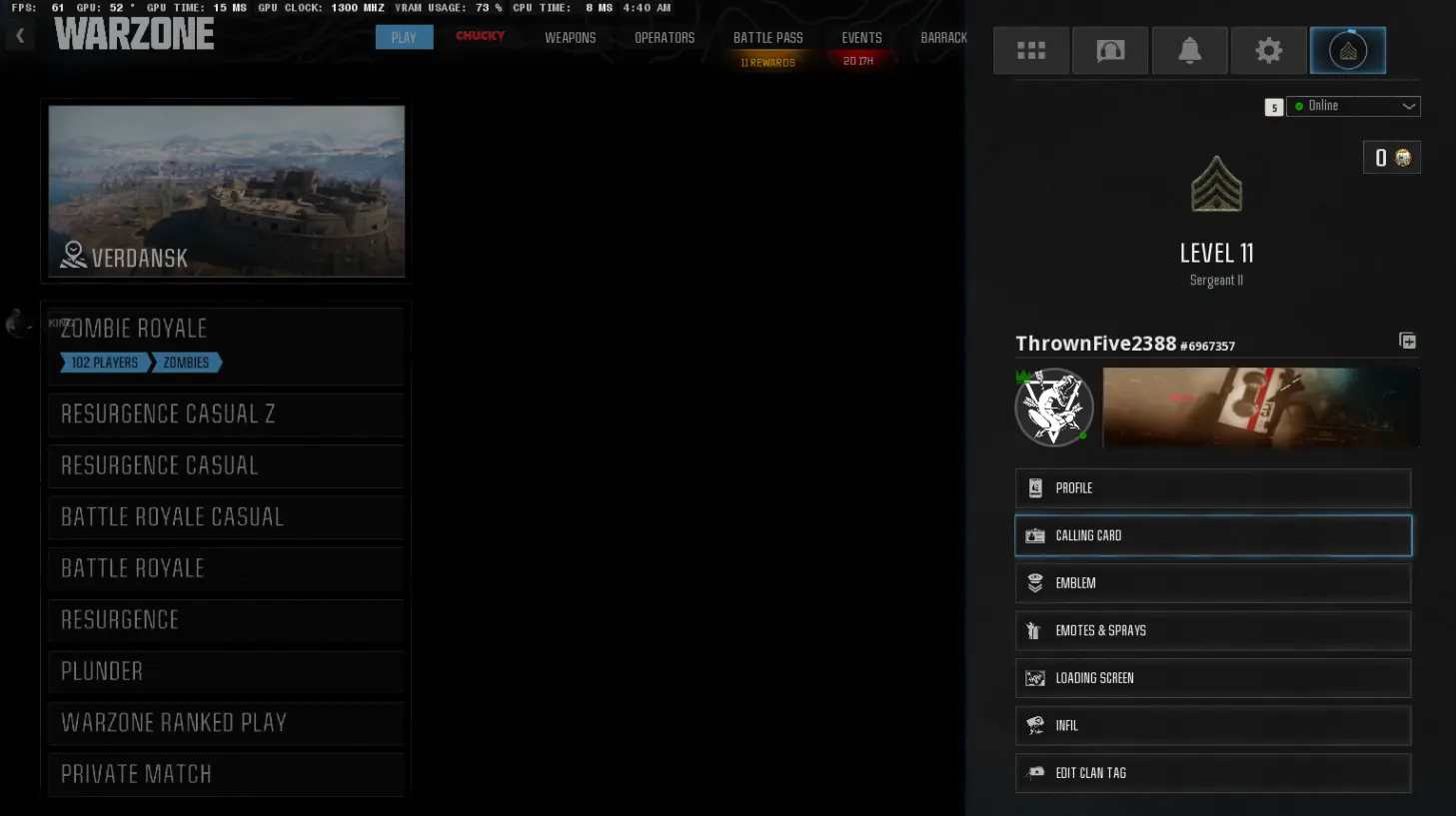
Task: Open the Battle Pass tab
Action: (767, 38)
